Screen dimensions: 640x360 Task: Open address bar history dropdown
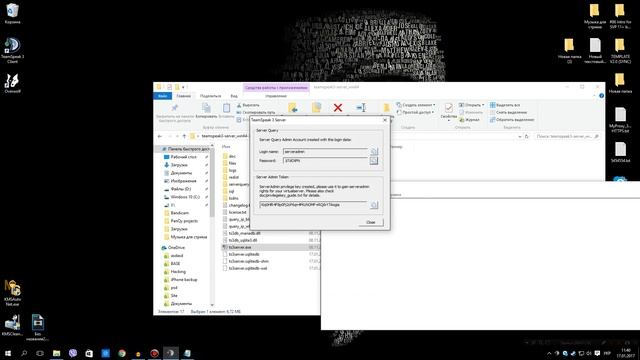[x=520, y=136]
